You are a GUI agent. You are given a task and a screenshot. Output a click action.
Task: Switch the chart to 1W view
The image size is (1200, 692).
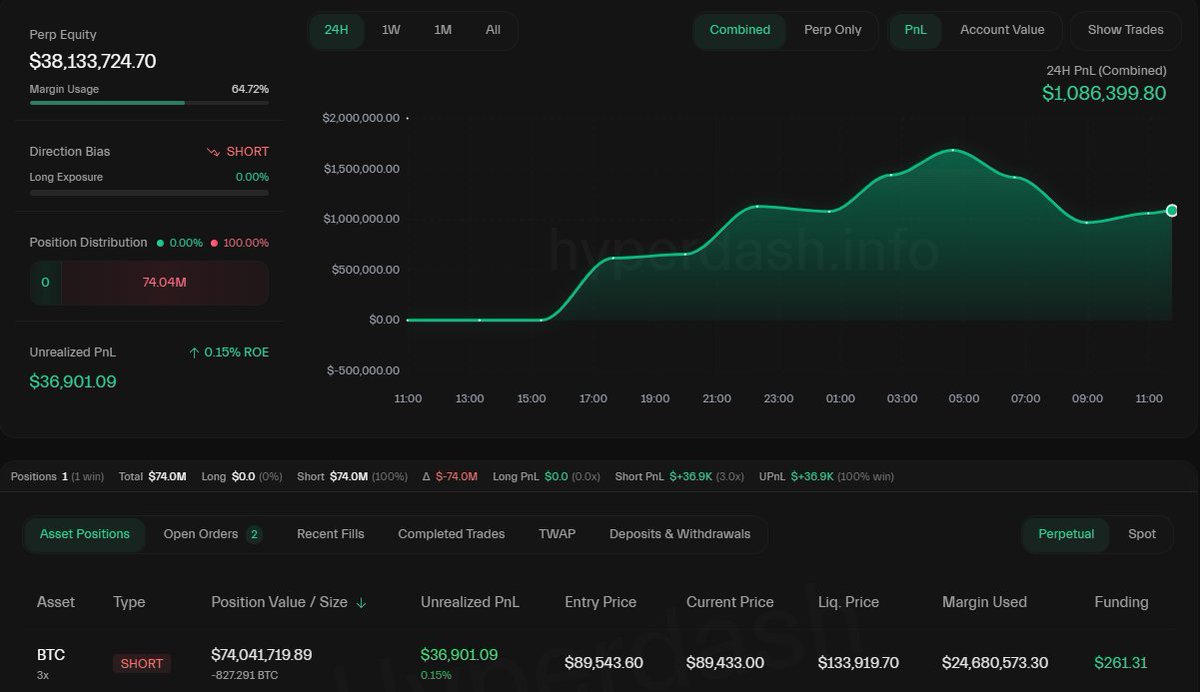pos(391,30)
